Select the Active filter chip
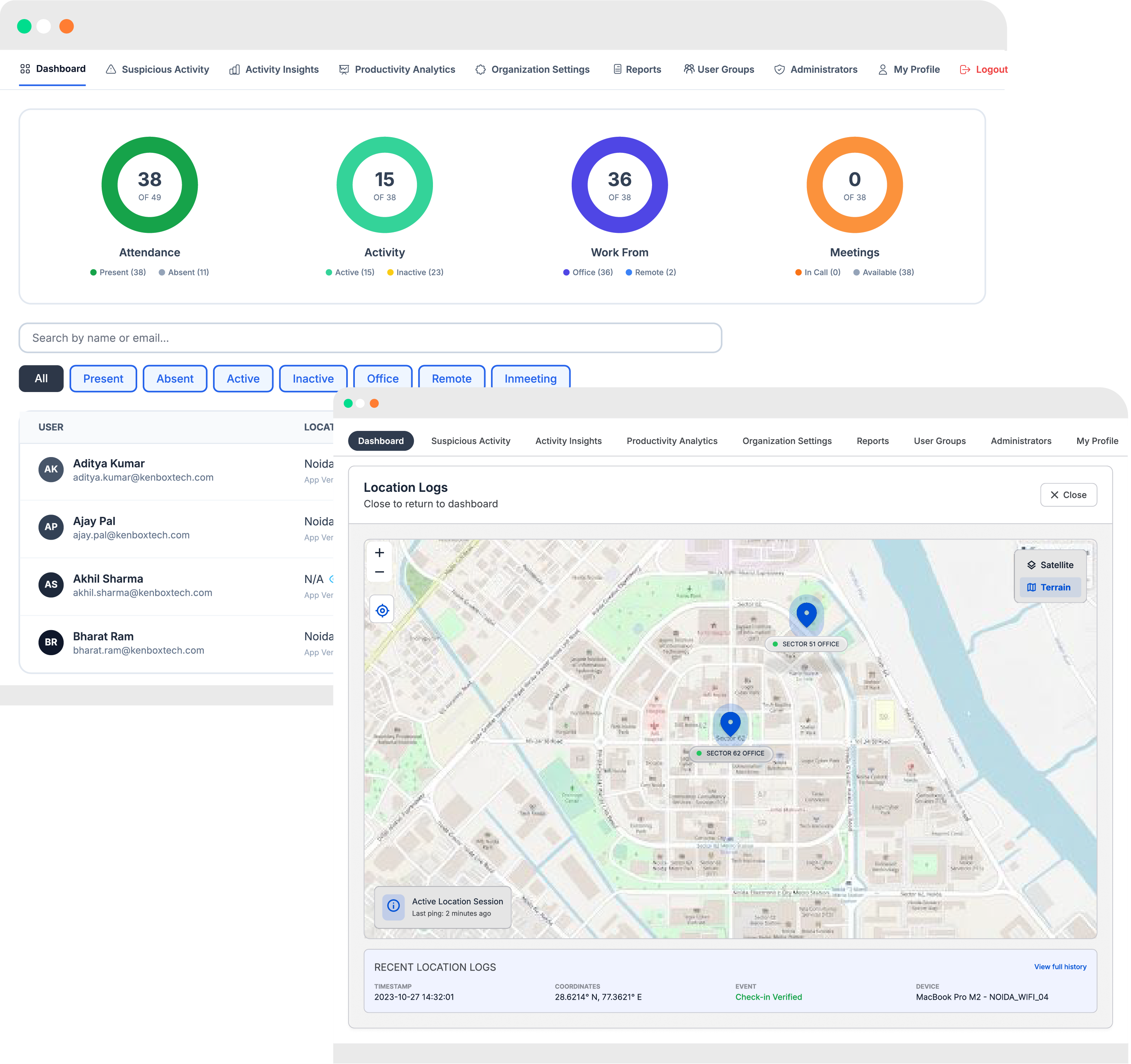This screenshot has height=1064, width=1131. [x=243, y=379]
